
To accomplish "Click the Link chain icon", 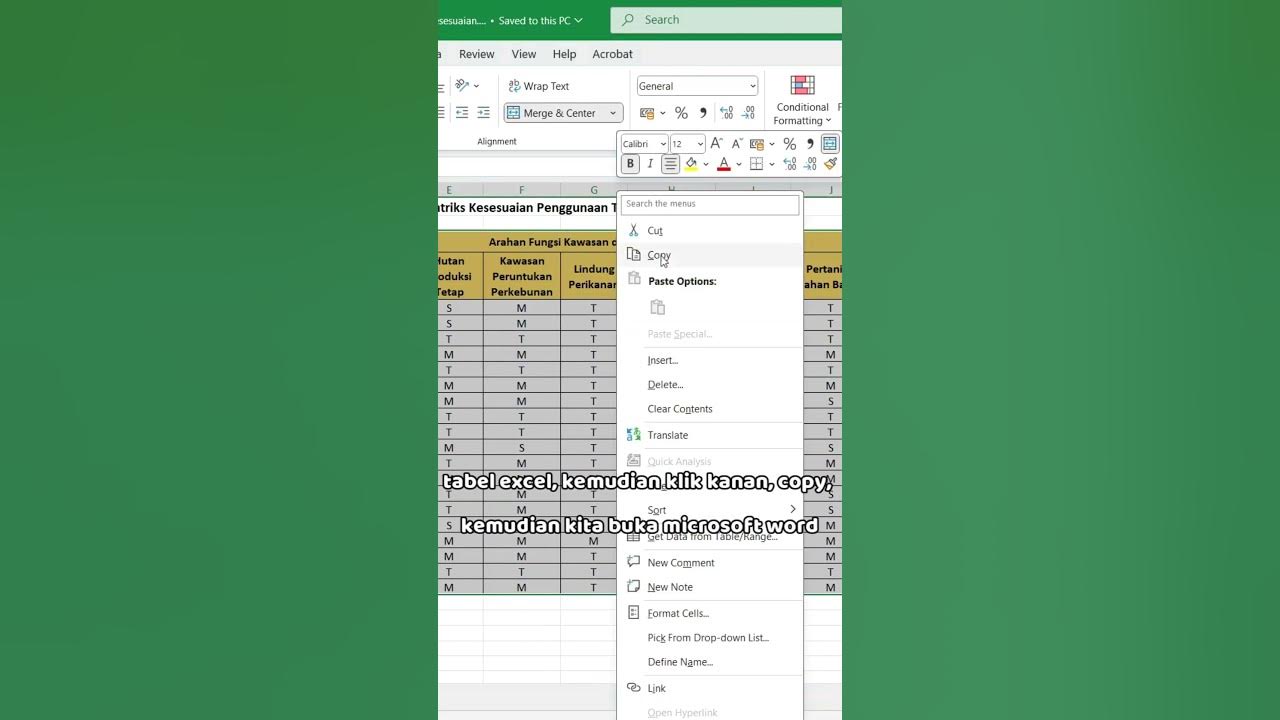I will [x=633, y=688].
